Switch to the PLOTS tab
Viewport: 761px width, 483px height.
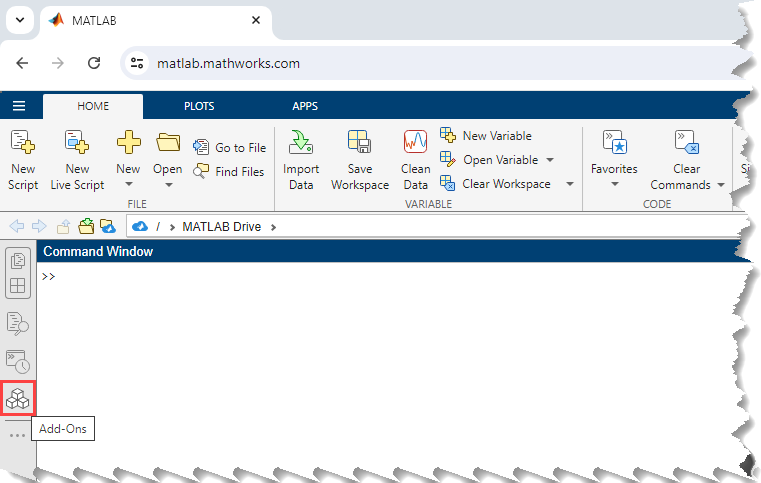click(198, 106)
